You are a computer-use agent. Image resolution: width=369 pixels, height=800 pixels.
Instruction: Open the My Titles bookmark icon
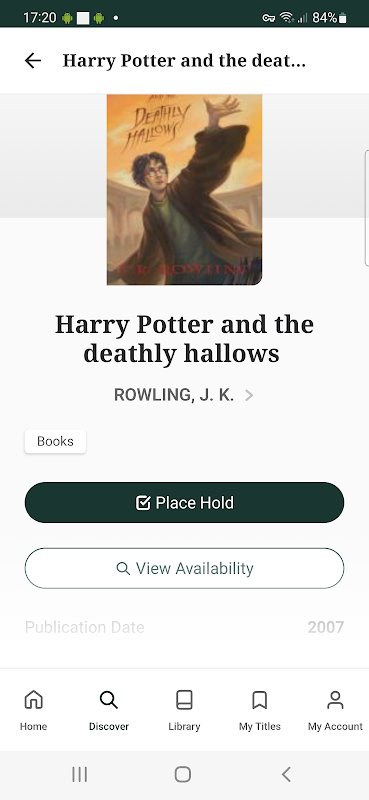click(x=260, y=699)
